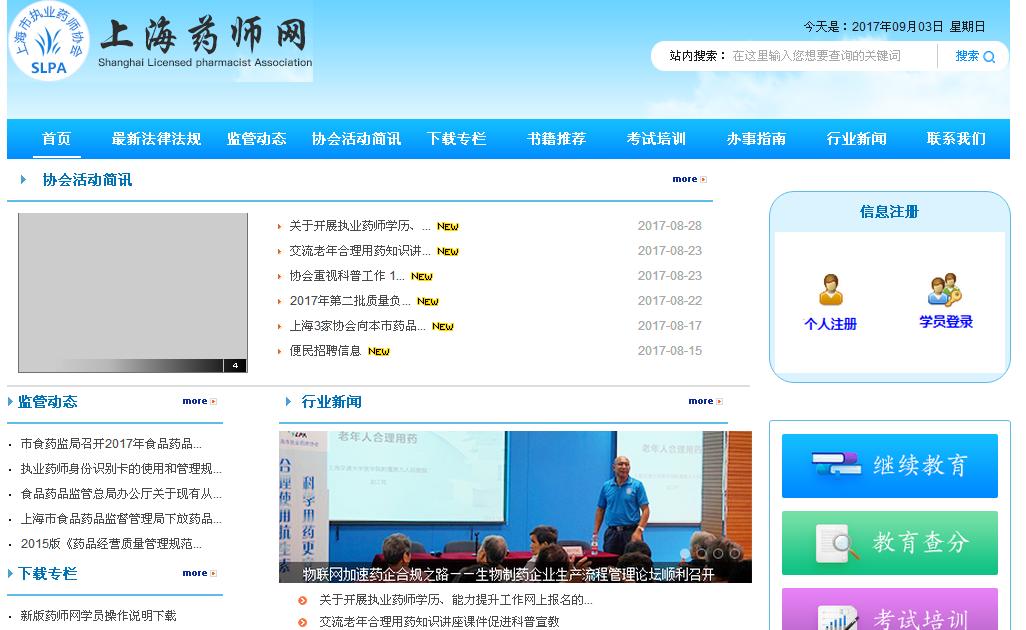
Task: Go to the 考试培训 navigation tab
Action: click(656, 139)
